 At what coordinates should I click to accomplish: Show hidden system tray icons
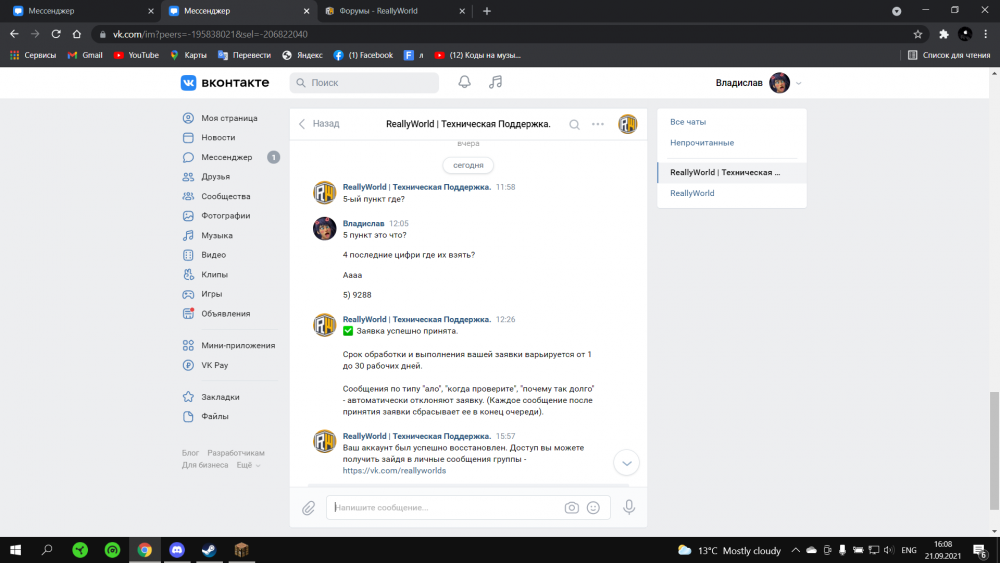point(795,550)
